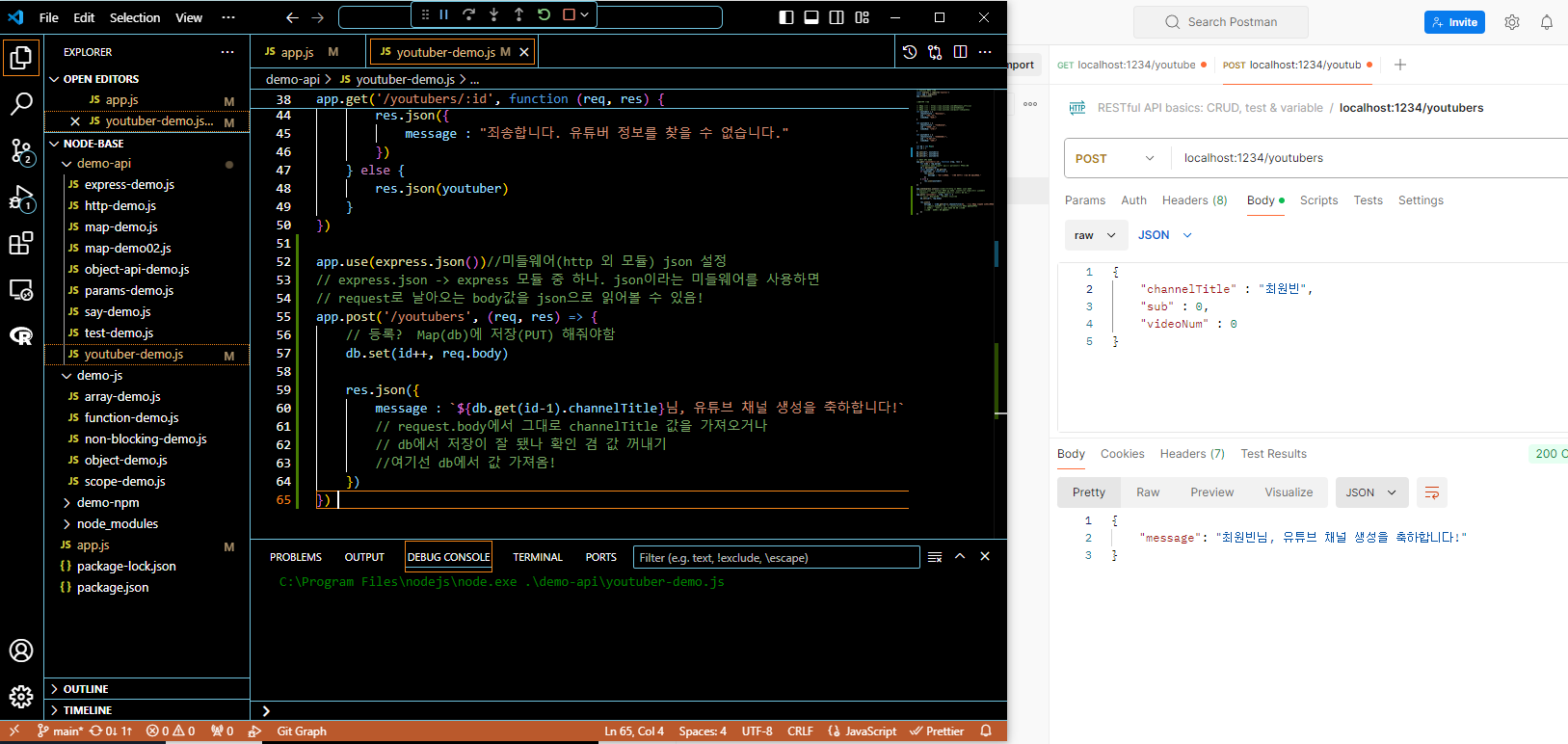Toggle secondary side bar visibility

[837, 17]
